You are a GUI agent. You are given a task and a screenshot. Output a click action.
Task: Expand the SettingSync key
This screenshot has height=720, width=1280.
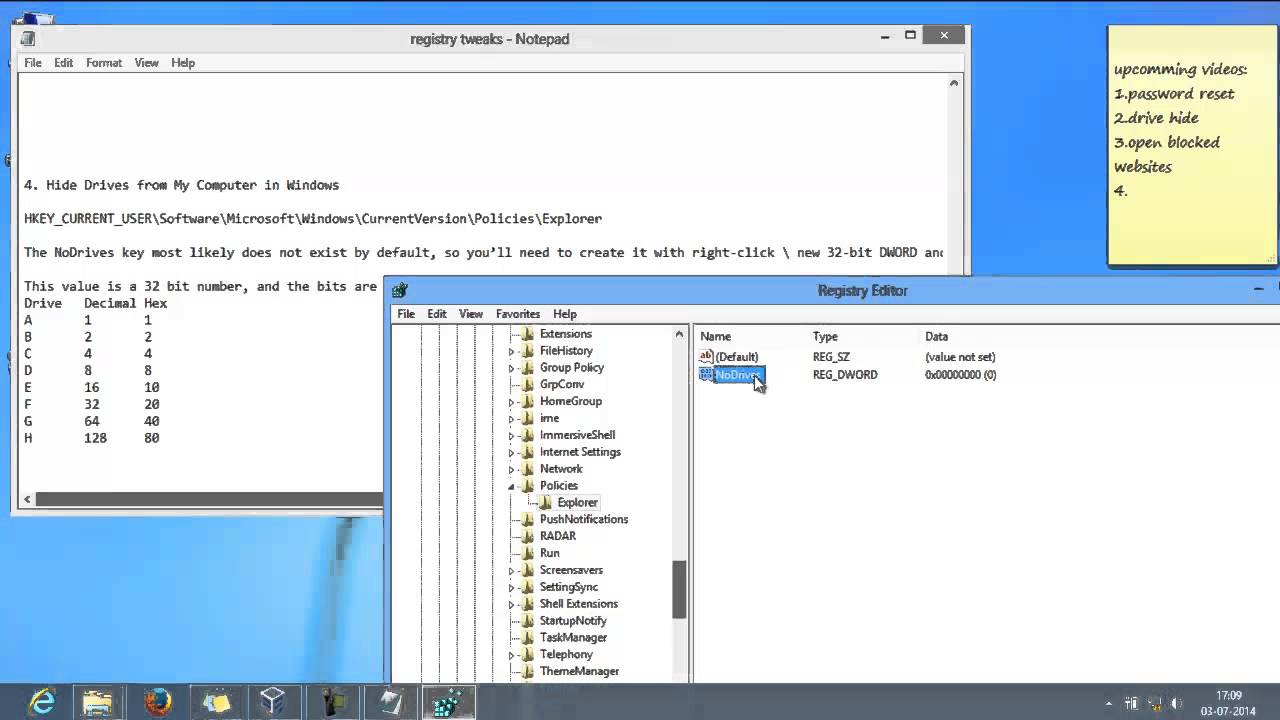pos(511,587)
